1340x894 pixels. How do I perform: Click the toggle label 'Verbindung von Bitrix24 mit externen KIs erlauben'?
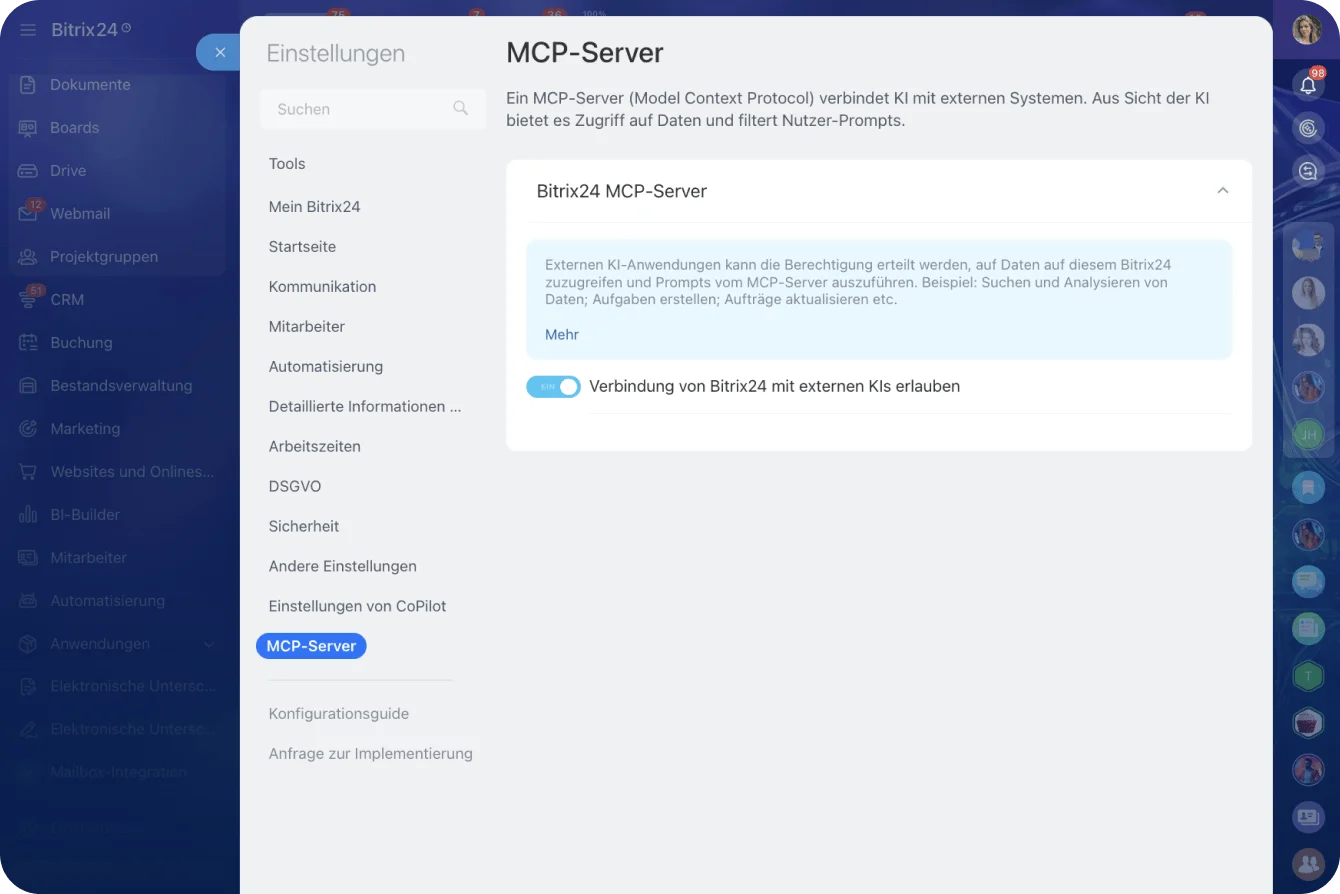(775, 387)
